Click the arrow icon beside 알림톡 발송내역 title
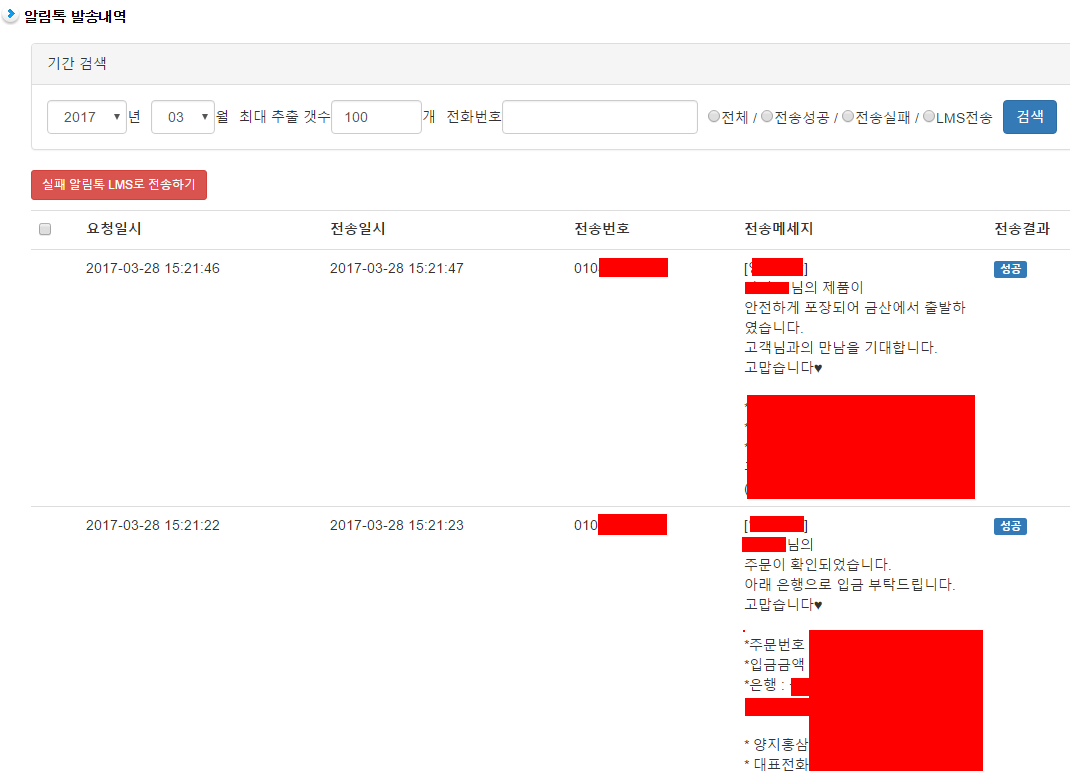This screenshot has height=773, width=1070. pos(10,17)
